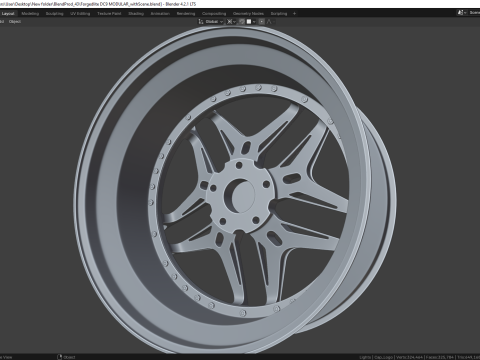The width and height of the screenshot is (480, 360).
Task: Switch to the Compositing workspace tab
Action: (x=214, y=14)
